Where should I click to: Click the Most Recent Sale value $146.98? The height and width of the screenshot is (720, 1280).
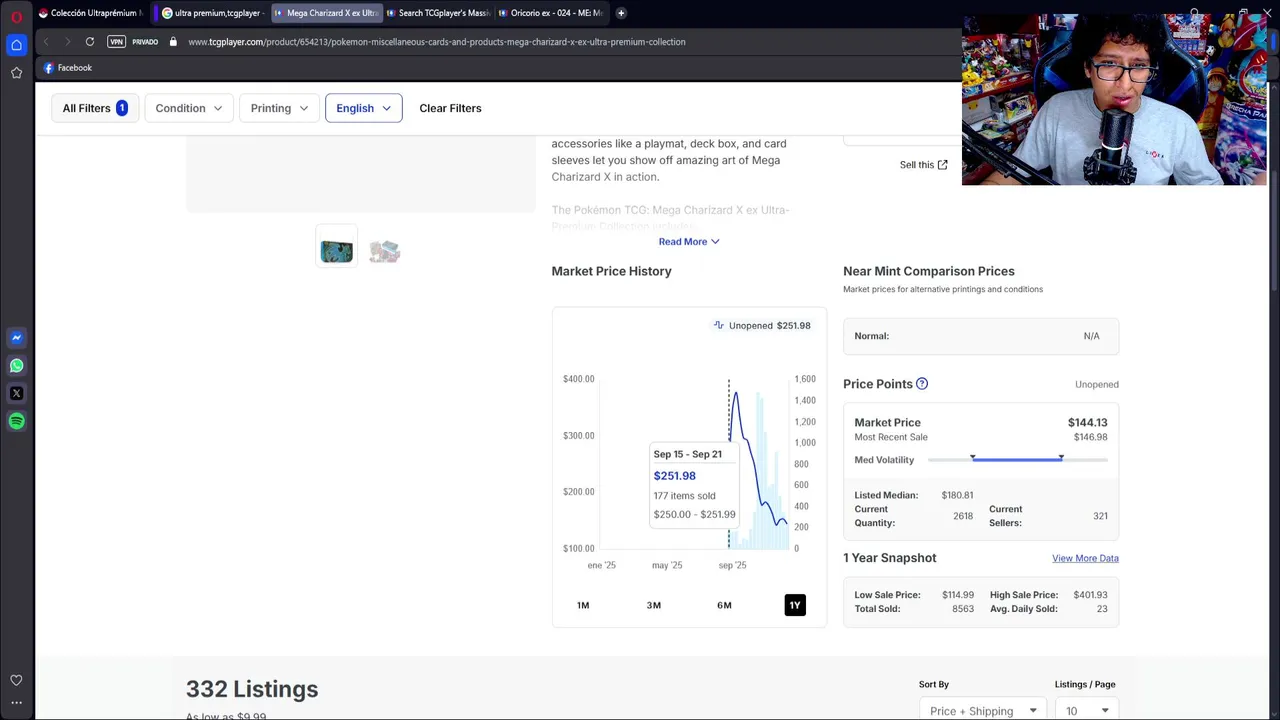click(x=1090, y=437)
